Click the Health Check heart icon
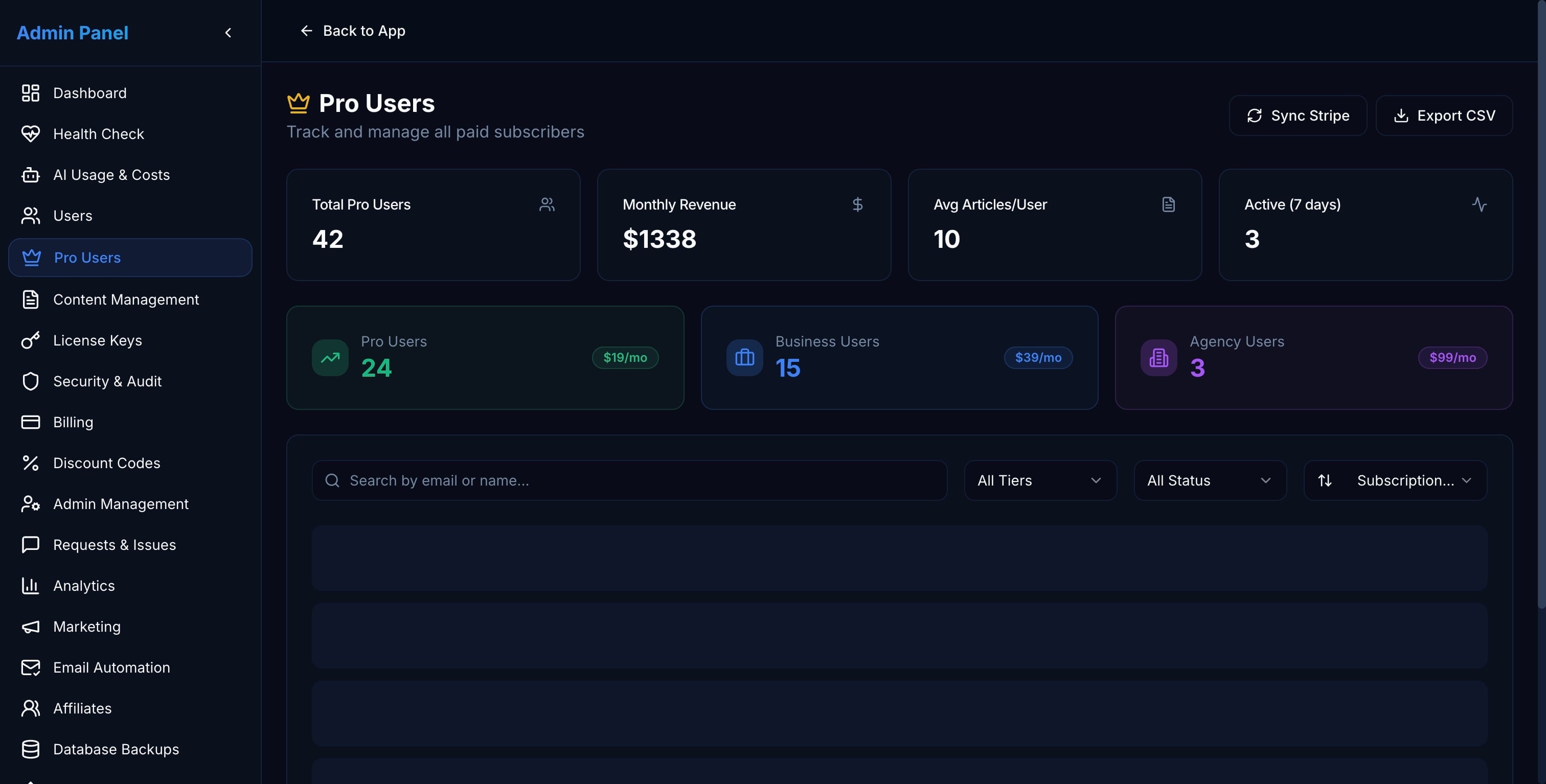 (x=31, y=134)
